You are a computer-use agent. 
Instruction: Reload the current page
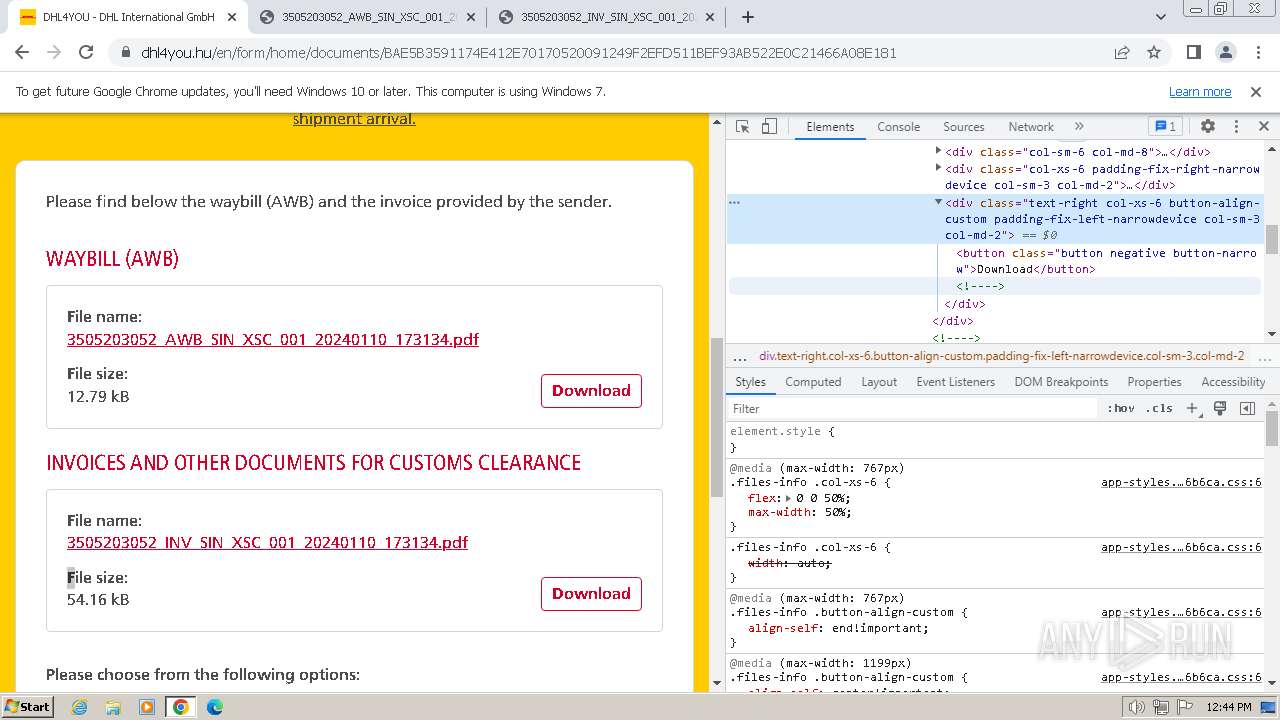[86, 53]
